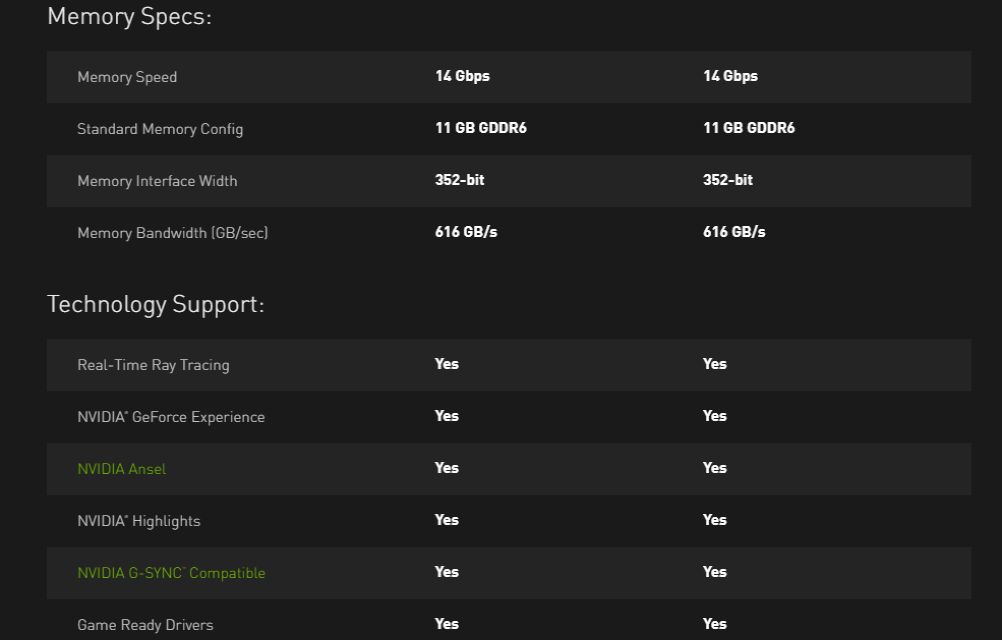Select Yes beside NVIDIA Highlights first column
The width and height of the screenshot is (1002, 640).
(446, 520)
